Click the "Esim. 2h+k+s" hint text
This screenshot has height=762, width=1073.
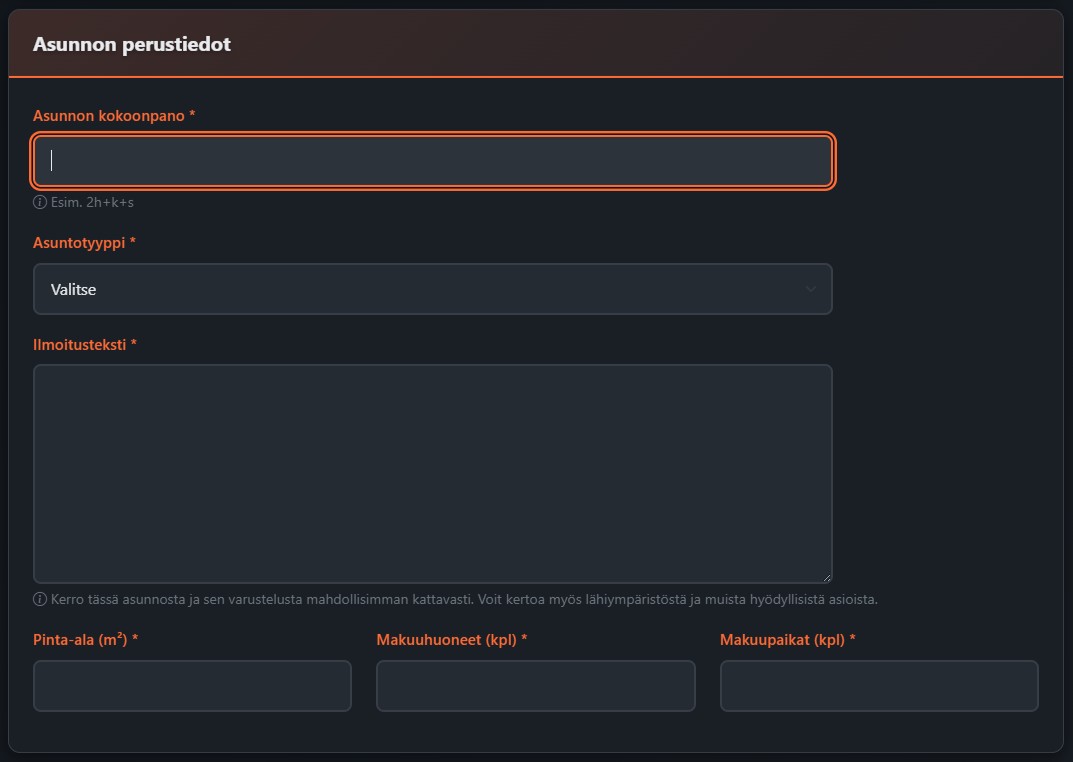click(92, 202)
